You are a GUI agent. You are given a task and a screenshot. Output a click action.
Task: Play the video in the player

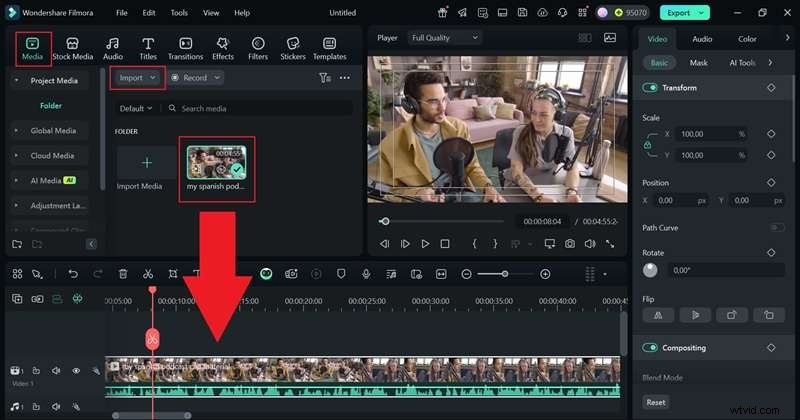[425, 243]
